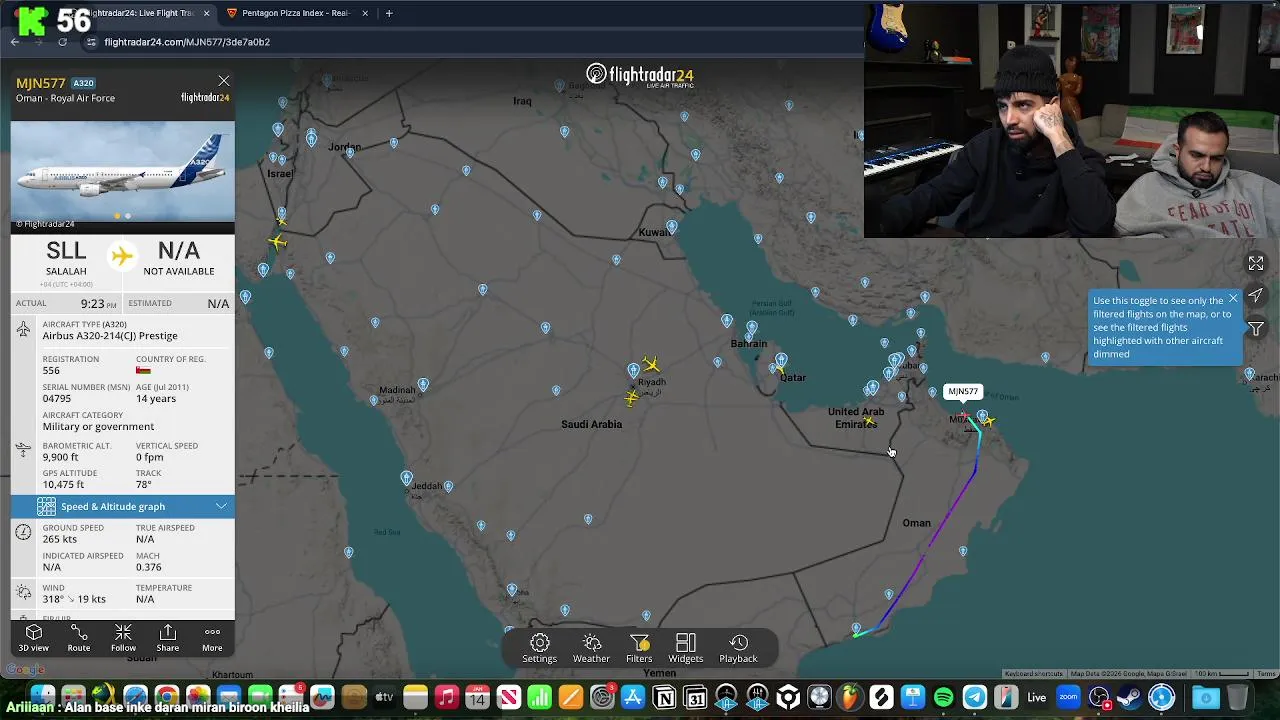1280x720 pixels.
Task: Click the MJN577 callsign heading
Action: click(41, 83)
